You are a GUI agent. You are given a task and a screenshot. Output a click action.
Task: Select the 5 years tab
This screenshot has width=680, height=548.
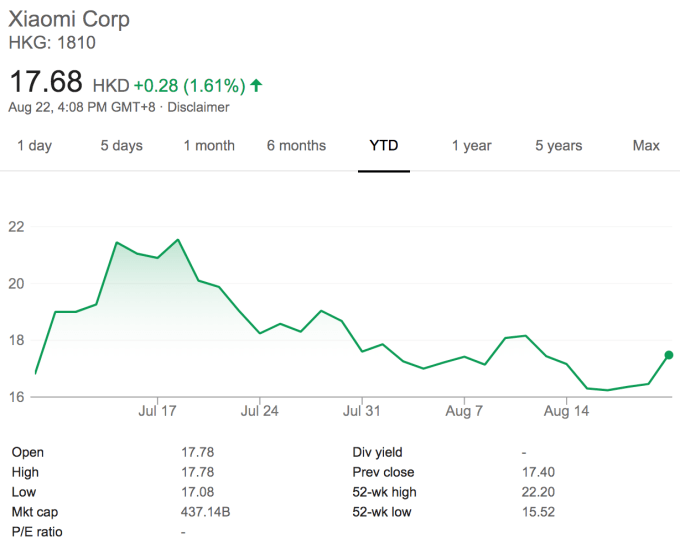558,146
